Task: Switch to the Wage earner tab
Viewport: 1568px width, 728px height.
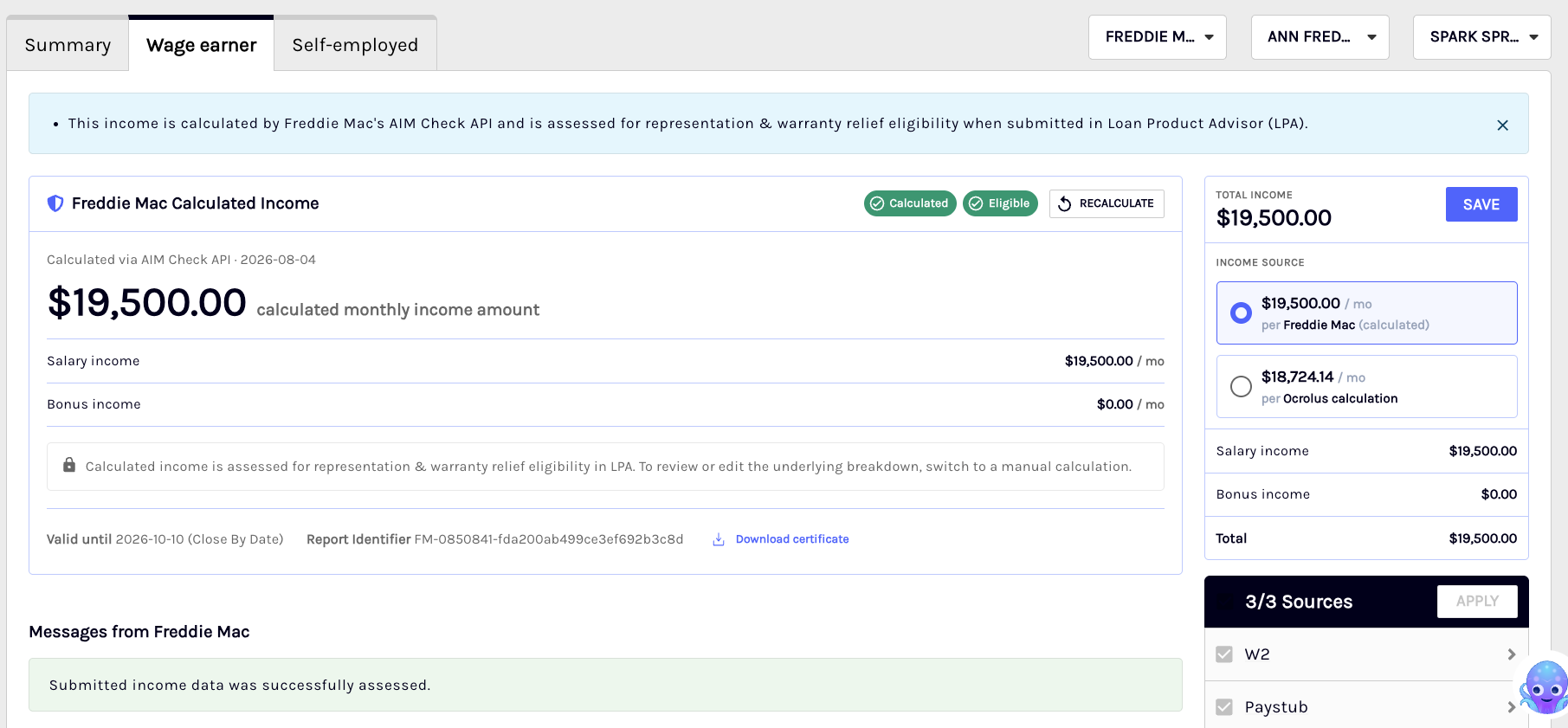Action: [202, 45]
